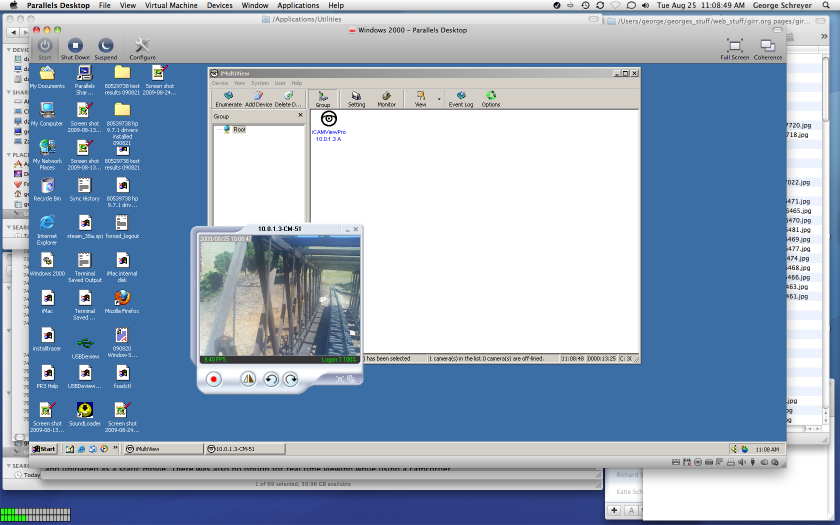840x525 pixels.
Task: Open the Event Log toolbar icon
Action: tap(461, 99)
